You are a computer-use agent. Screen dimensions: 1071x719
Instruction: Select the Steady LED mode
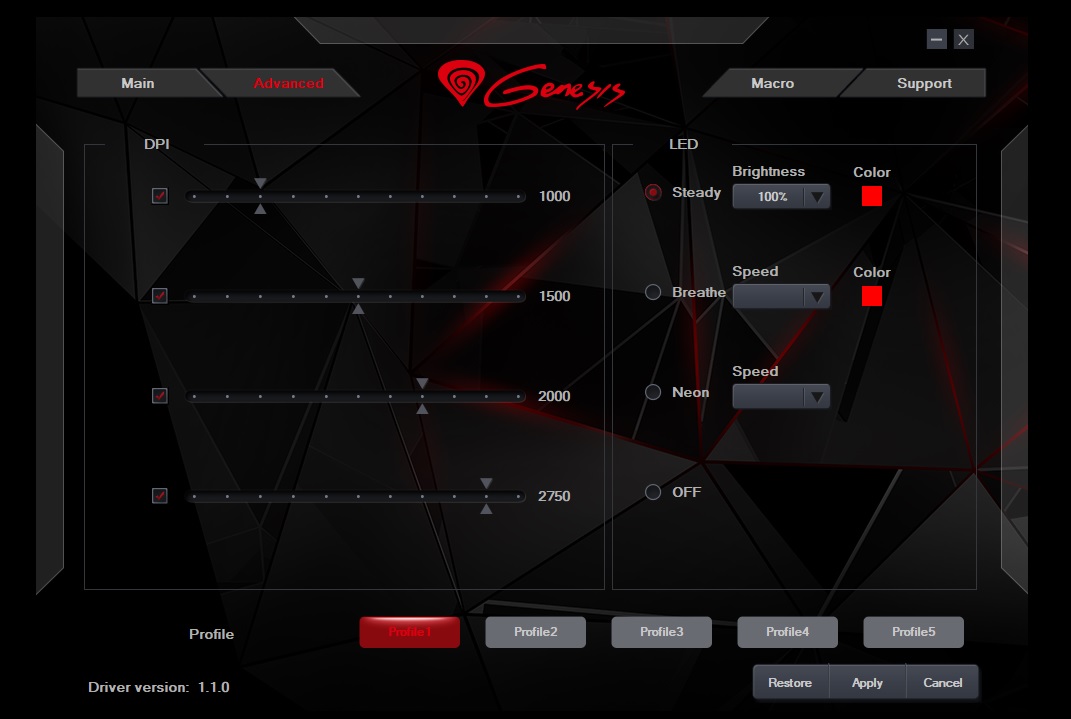pos(653,193)
